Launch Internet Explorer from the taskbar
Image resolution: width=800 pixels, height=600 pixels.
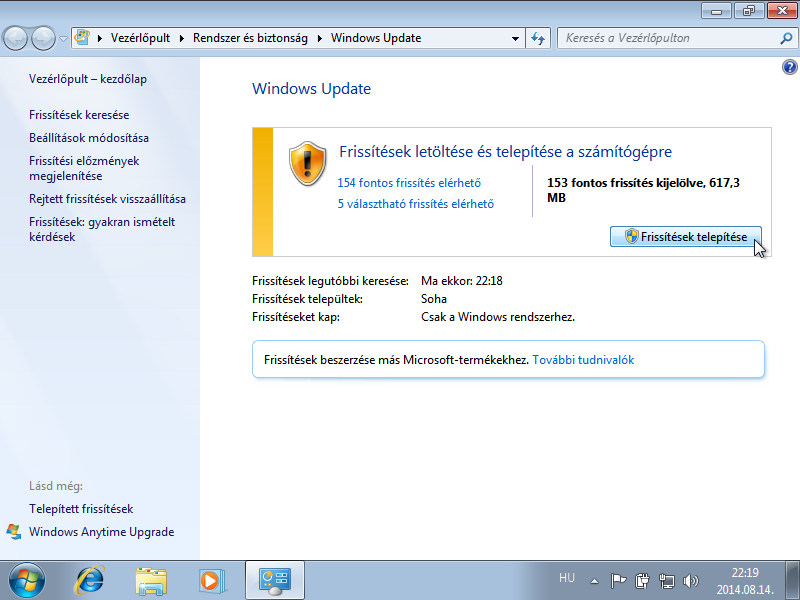90,580
